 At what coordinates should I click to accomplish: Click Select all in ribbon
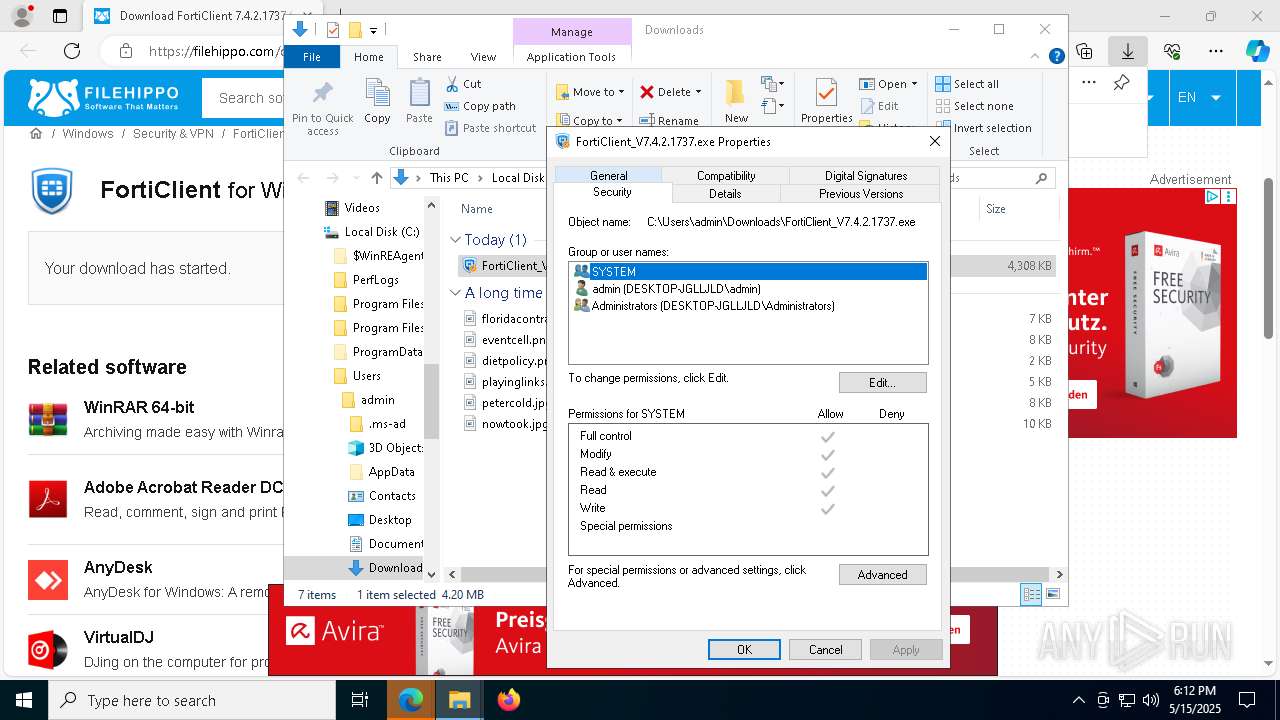[x=967, y=84]
